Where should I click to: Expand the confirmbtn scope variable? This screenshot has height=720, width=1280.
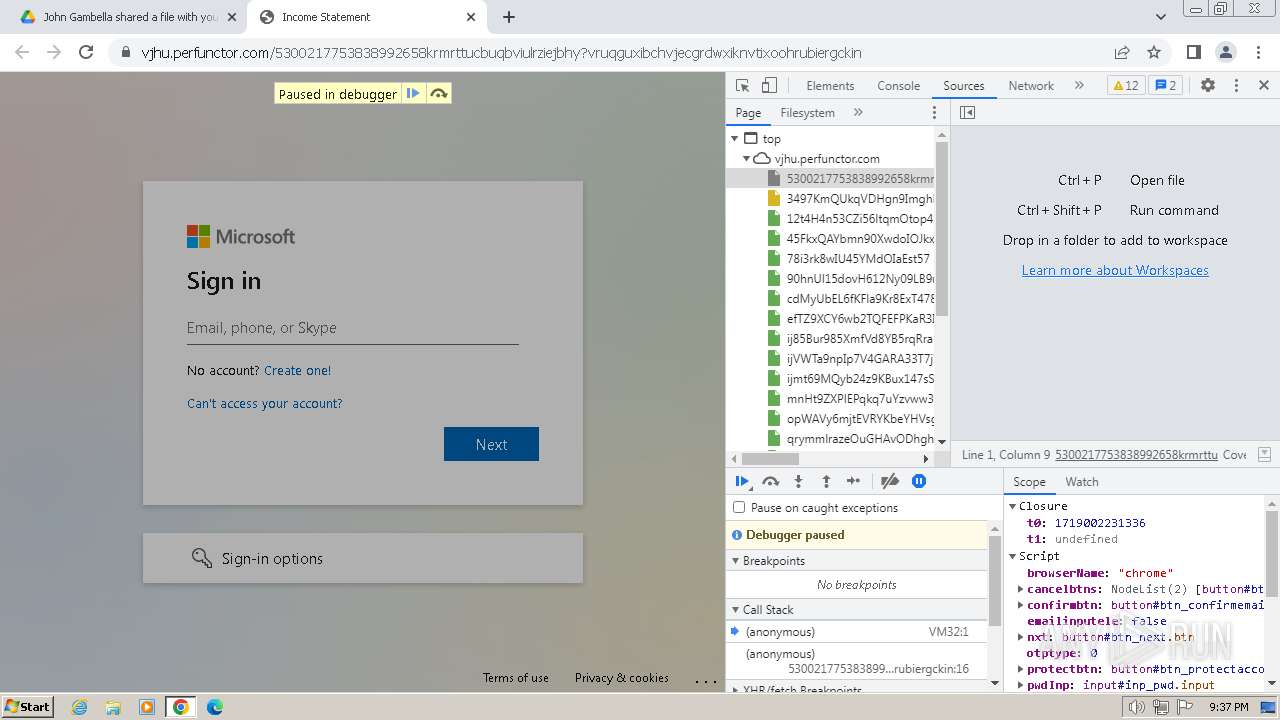click(1021, 606)
